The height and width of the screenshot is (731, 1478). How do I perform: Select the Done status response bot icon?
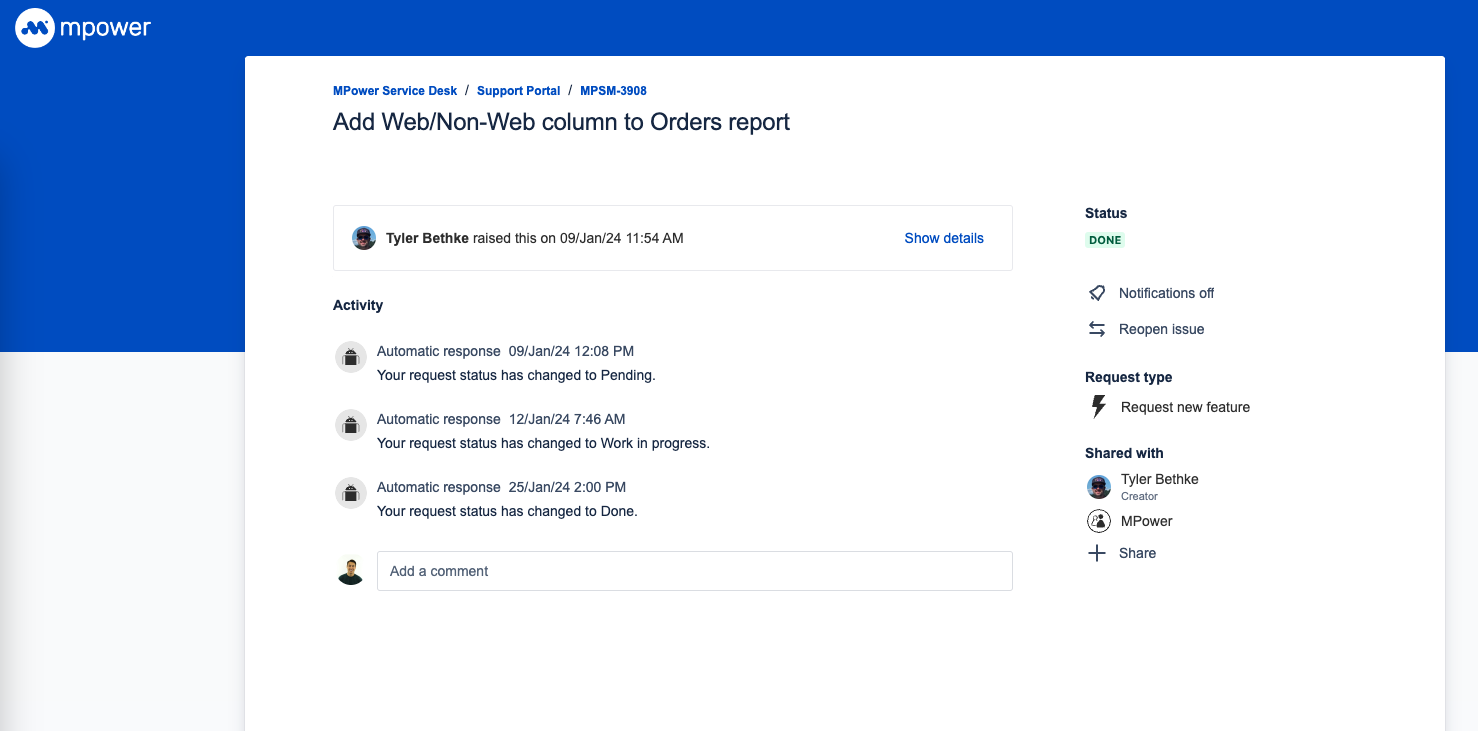(x=351, y=493)
